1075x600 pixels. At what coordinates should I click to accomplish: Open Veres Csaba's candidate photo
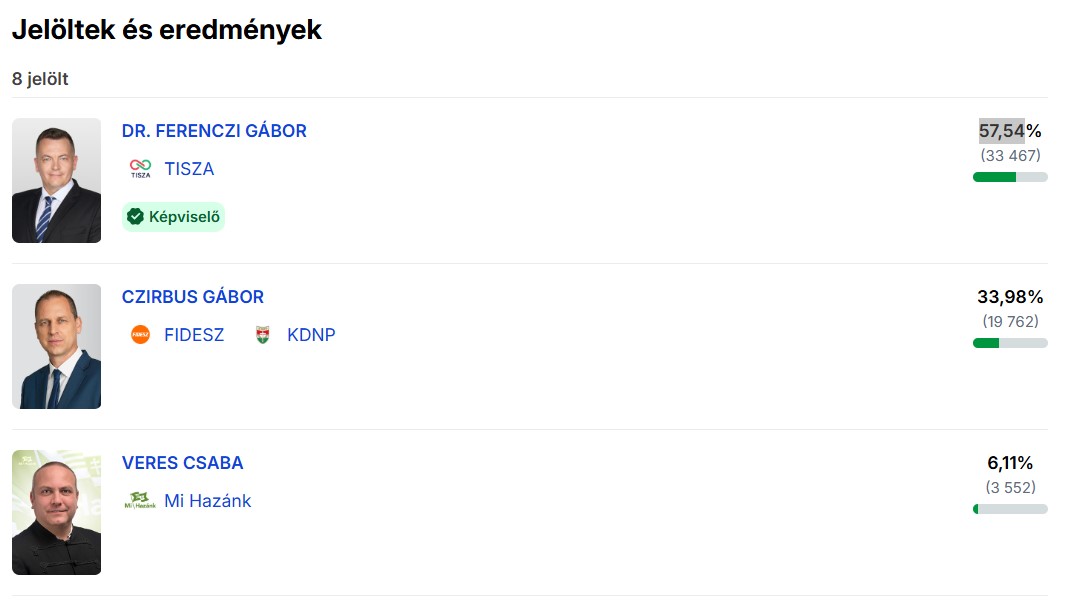pos(57,513)
